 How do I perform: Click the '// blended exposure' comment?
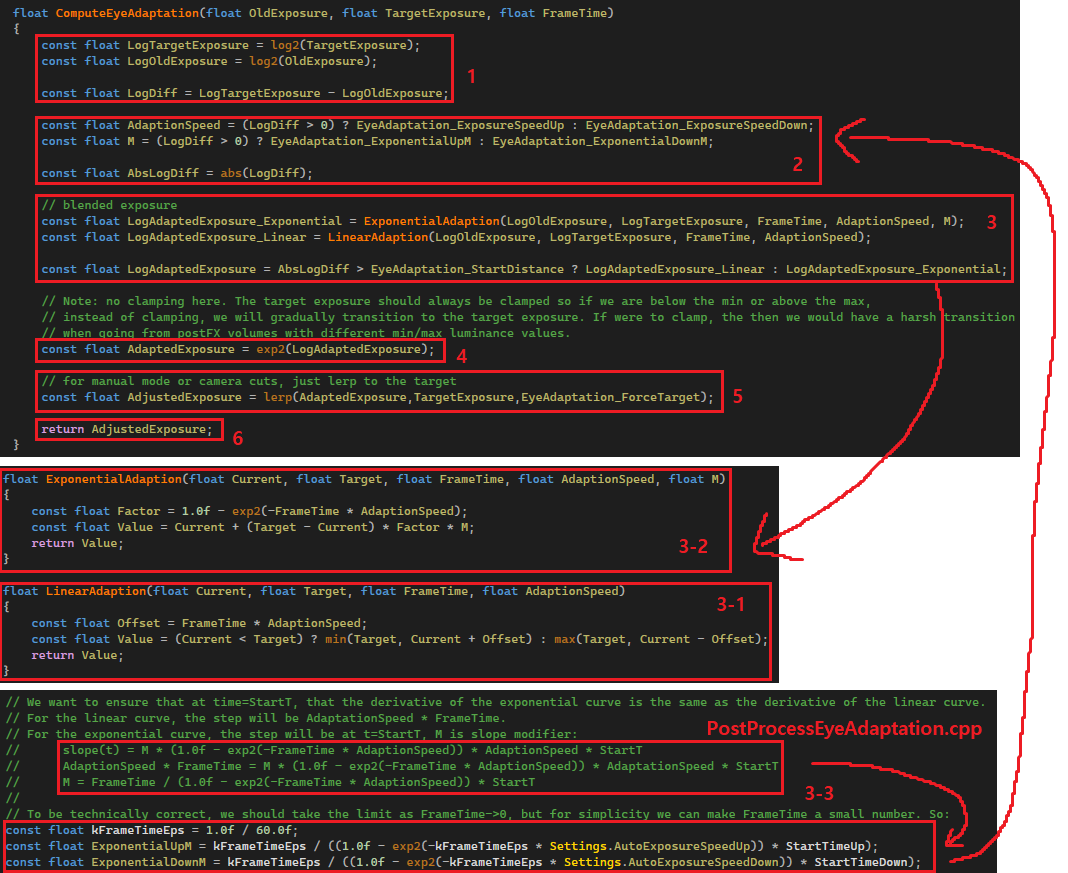pyautogui.click(x=109, y=205)
